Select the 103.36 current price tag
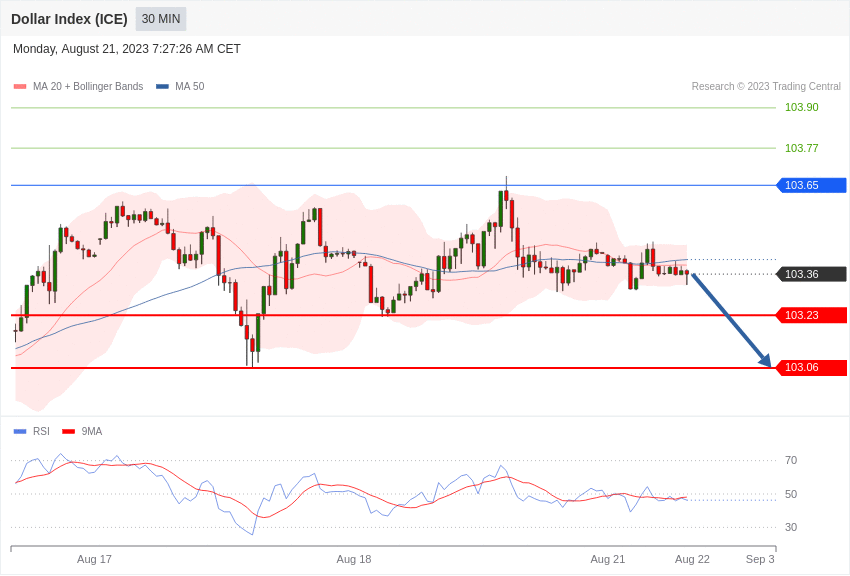The height and width of the screenshot is (576, 850). (812, 274)
